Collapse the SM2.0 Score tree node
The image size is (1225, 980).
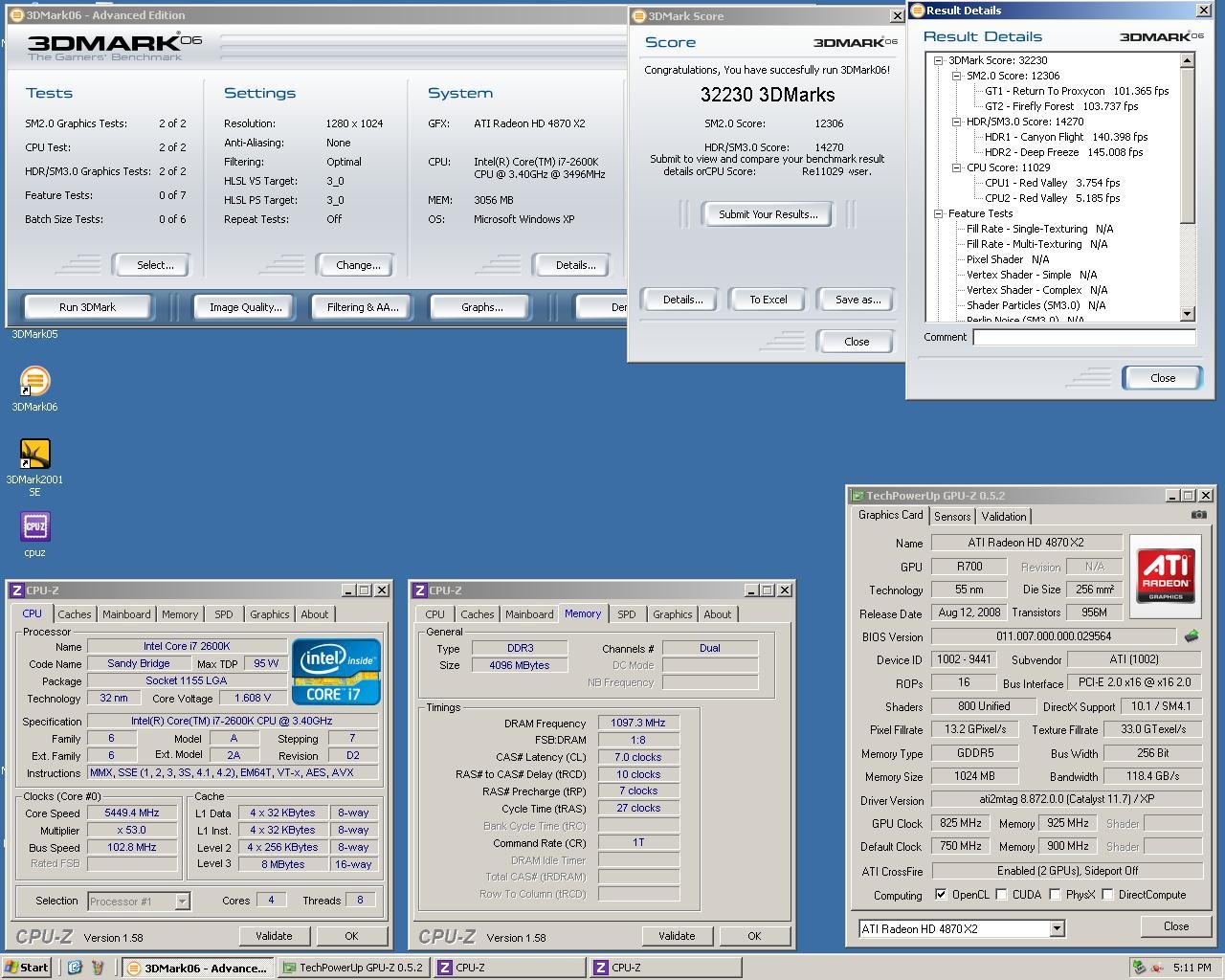coord(956,76)
